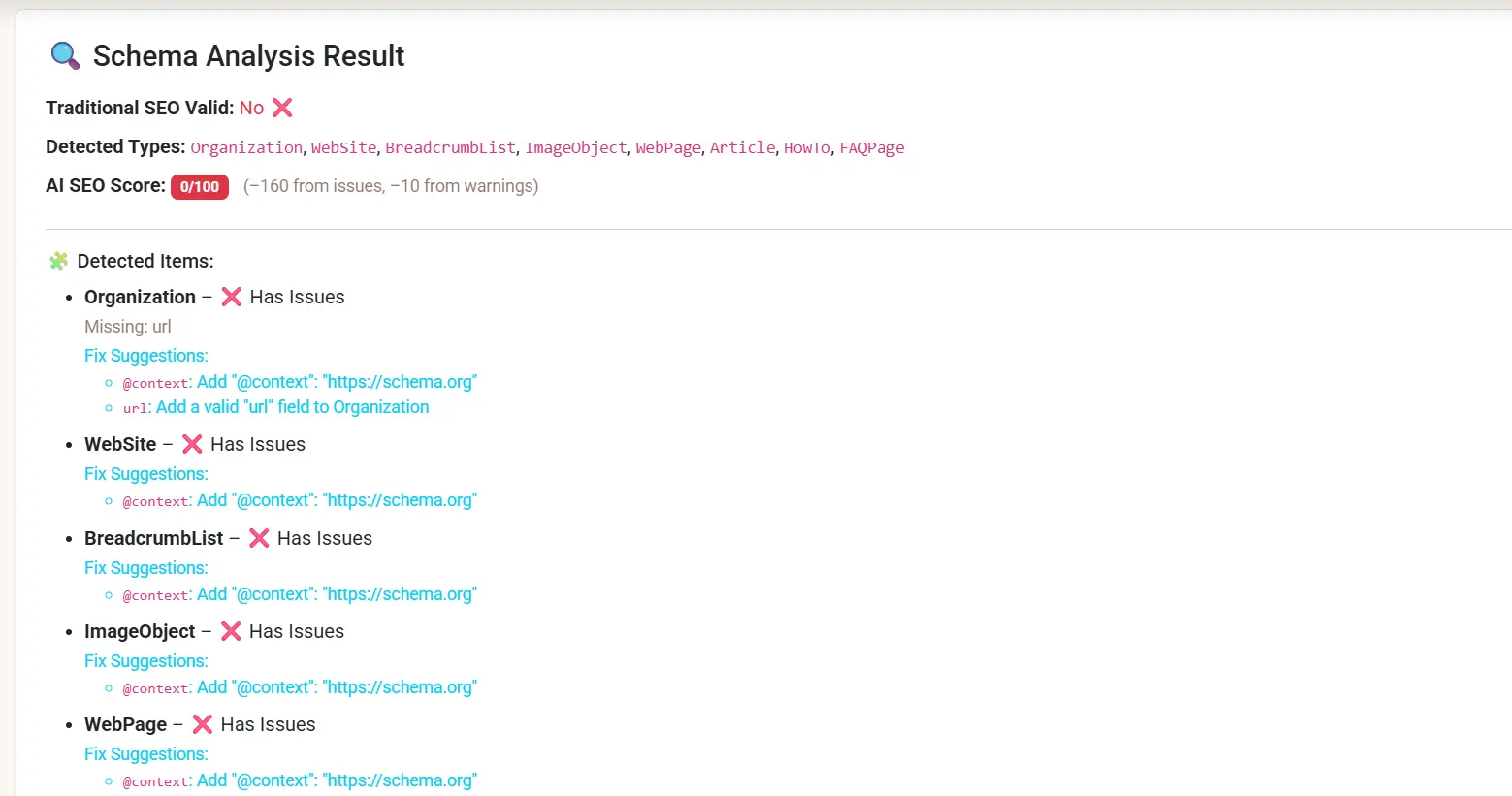Click the Schema Analysis Result heading
Image resolution: width=1512 pixels, height=796 pixels.
(248, 56)
